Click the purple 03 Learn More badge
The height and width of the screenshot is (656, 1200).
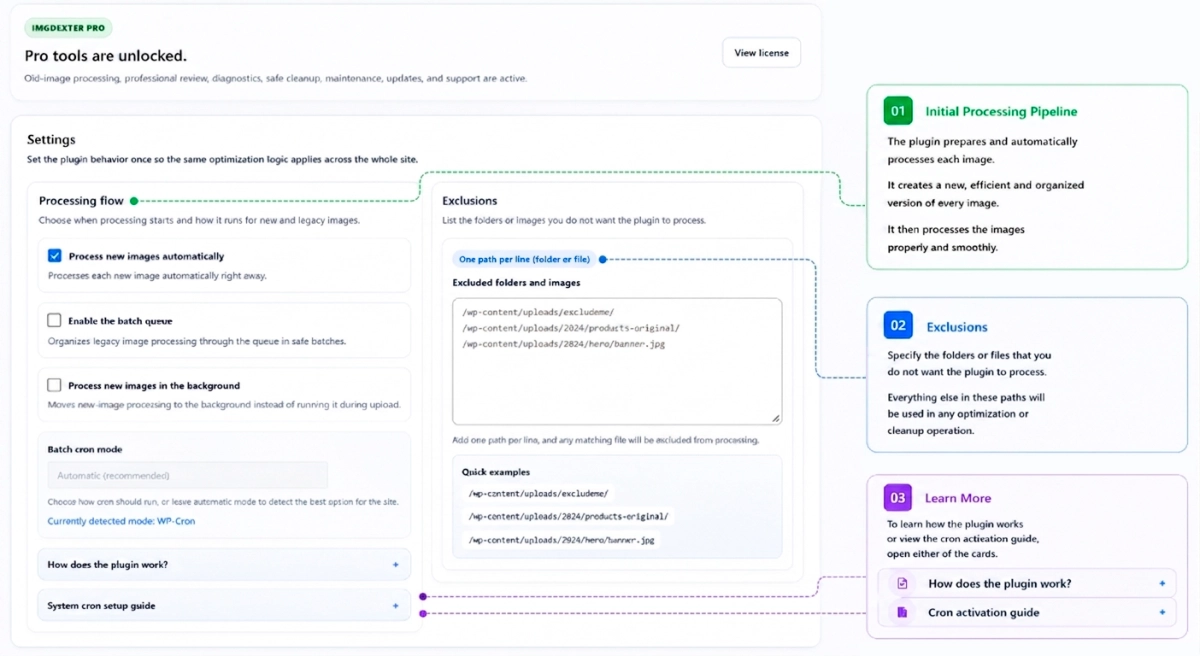pyautogui.click(x=898, y=498)
